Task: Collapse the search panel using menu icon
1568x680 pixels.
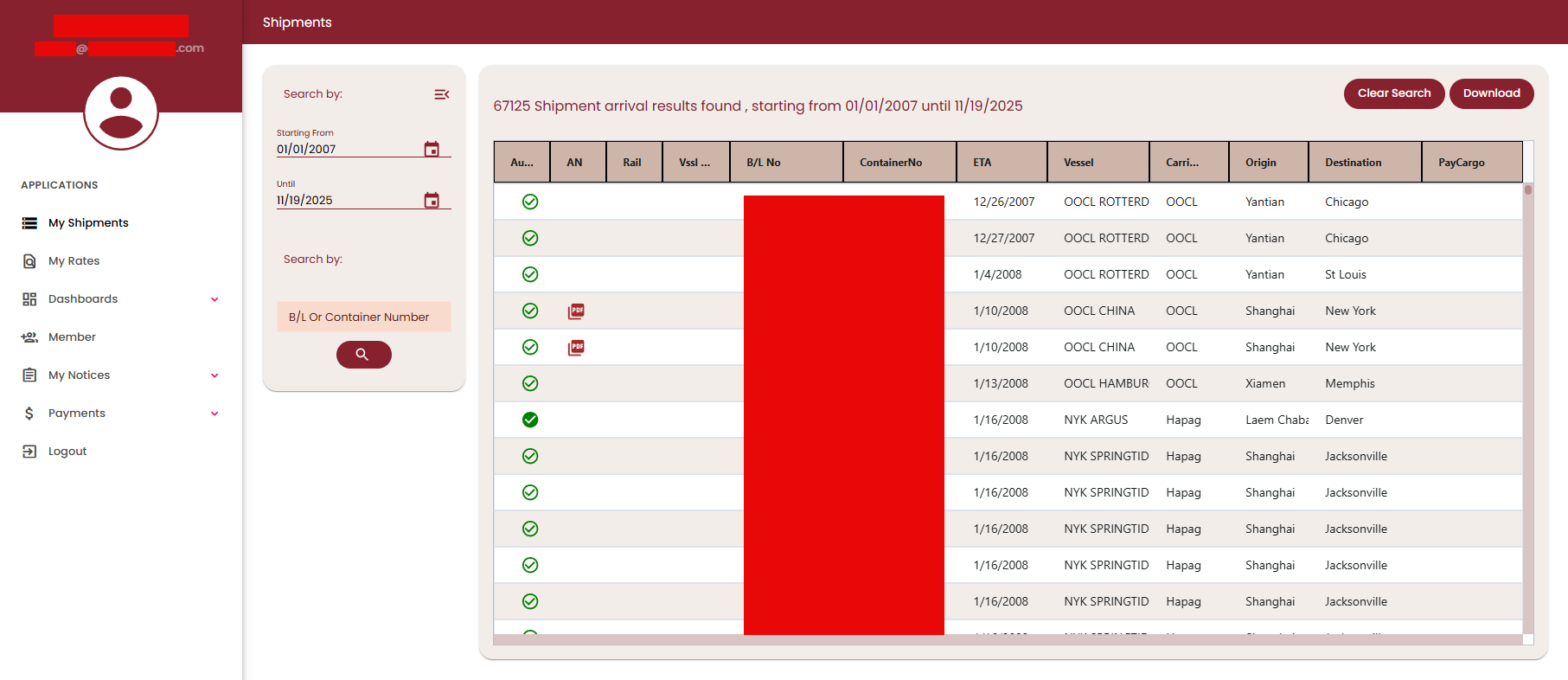Action: click(441, 94)
